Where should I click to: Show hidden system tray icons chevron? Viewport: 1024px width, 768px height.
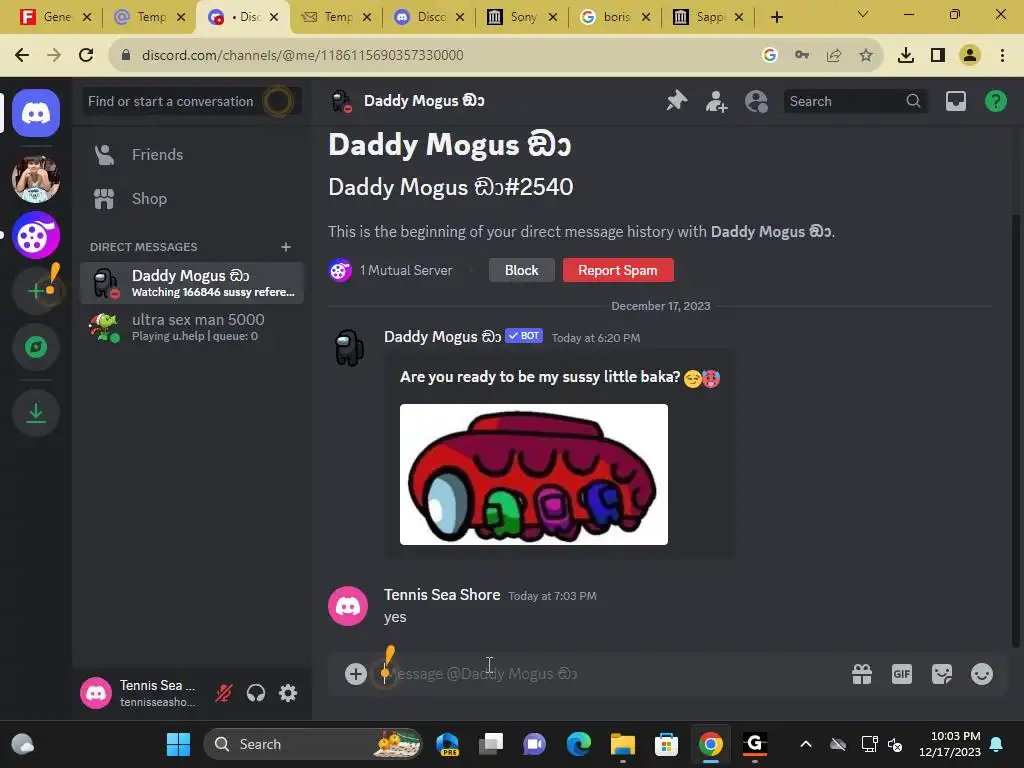[x=806, y=744]
